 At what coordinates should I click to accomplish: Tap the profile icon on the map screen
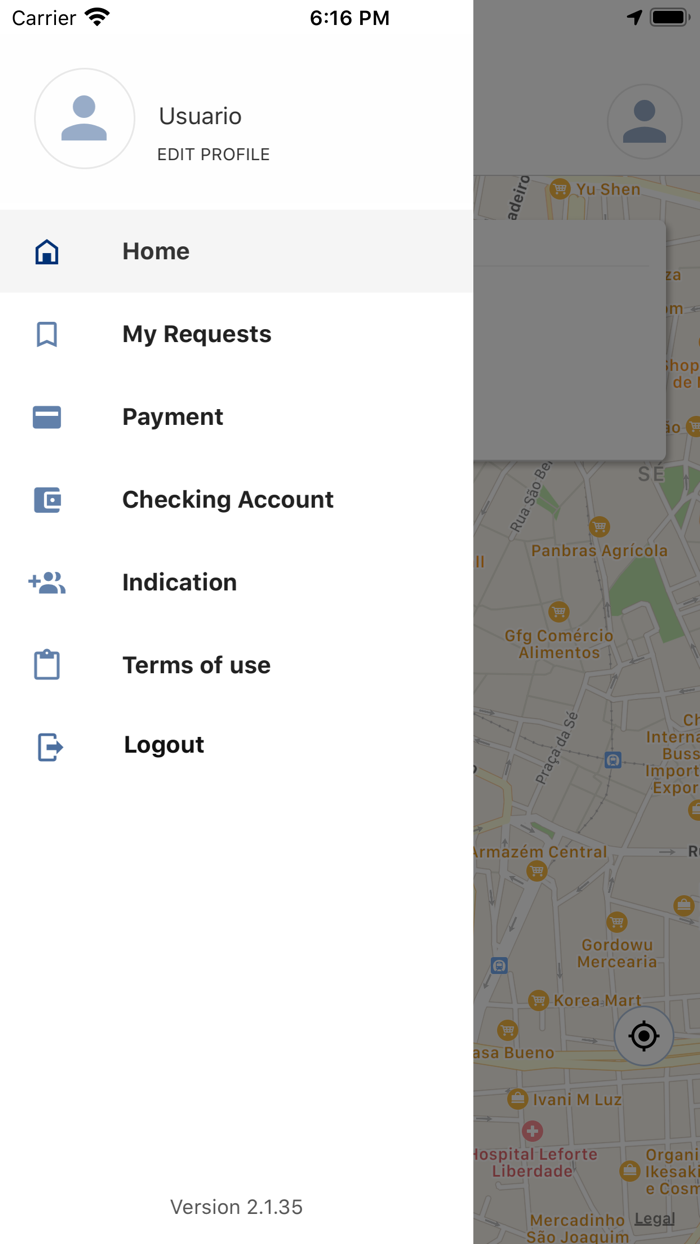645,122
